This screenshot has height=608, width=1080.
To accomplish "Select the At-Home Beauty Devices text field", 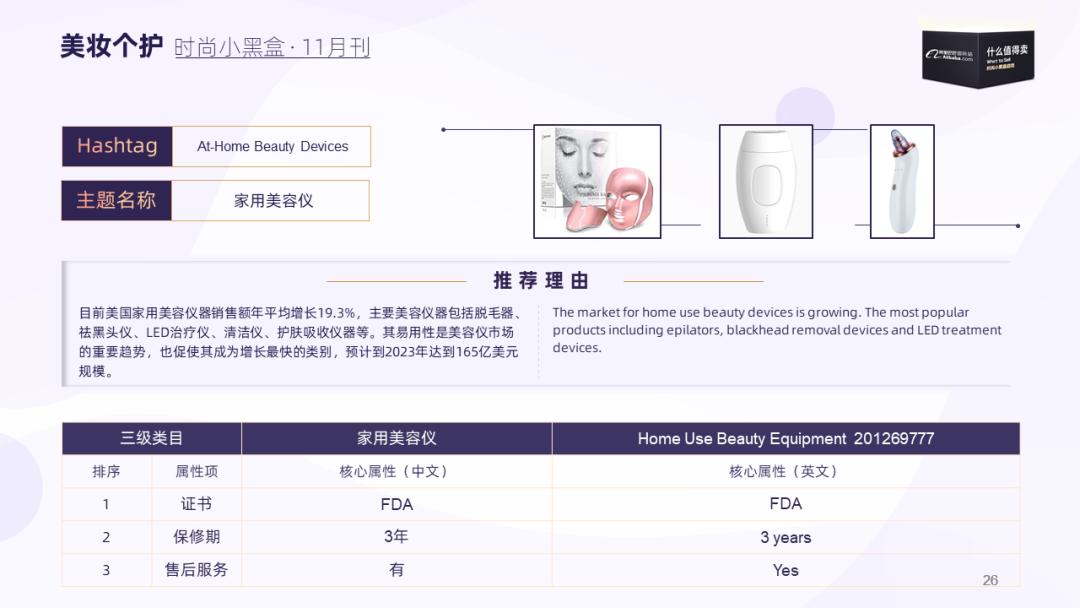I will 272,146.
